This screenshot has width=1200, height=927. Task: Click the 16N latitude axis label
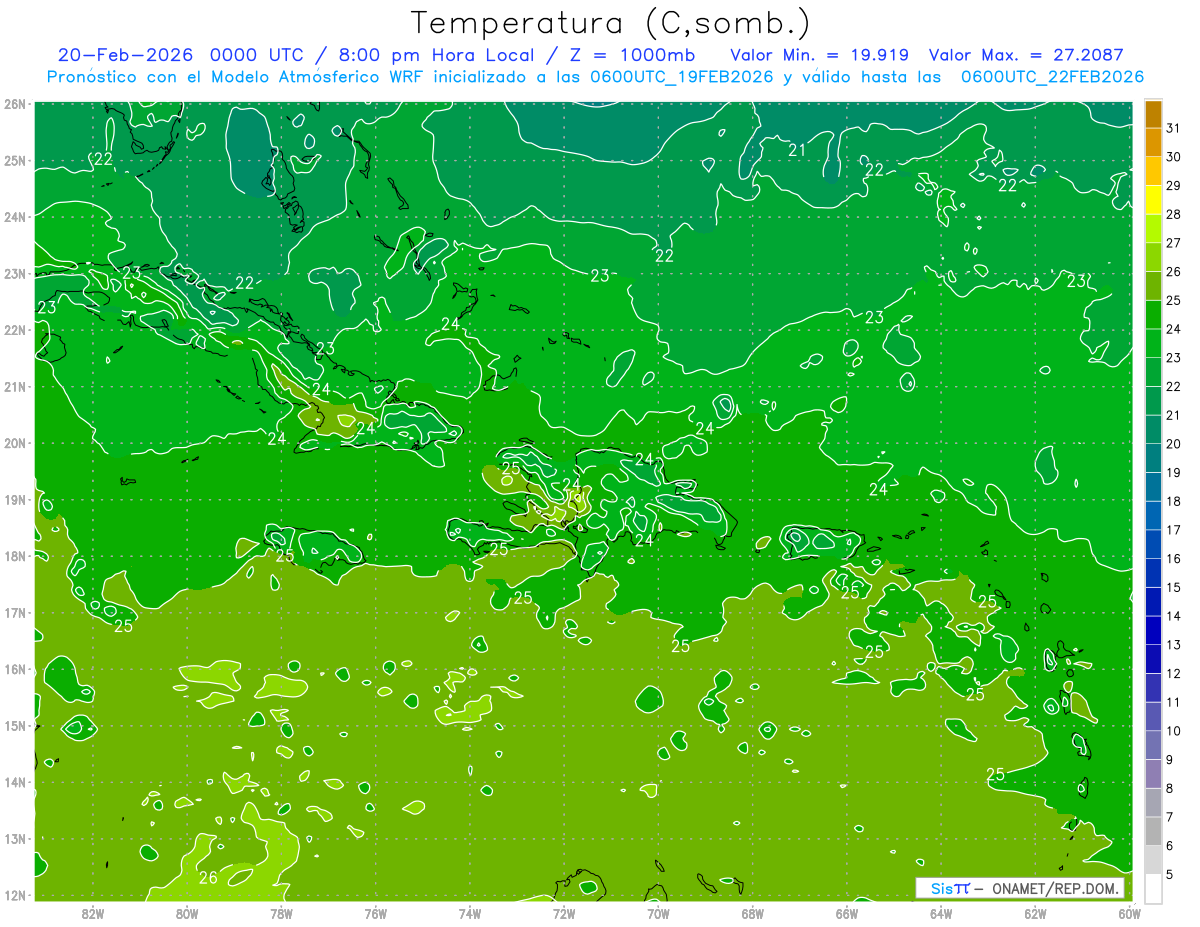click(x=14, y=669)
